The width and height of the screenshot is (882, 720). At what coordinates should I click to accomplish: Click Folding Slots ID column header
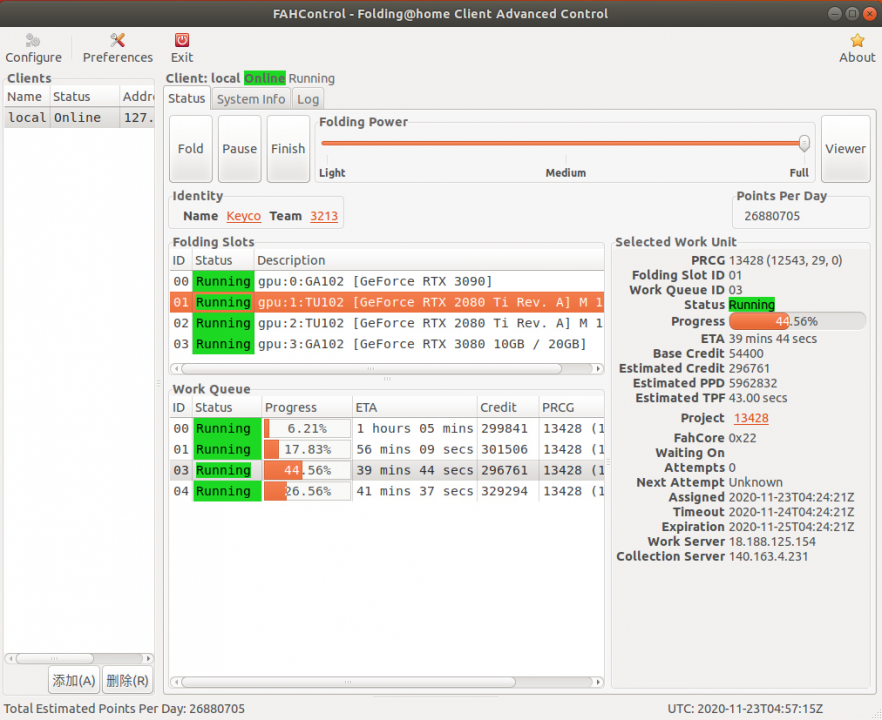180,260
